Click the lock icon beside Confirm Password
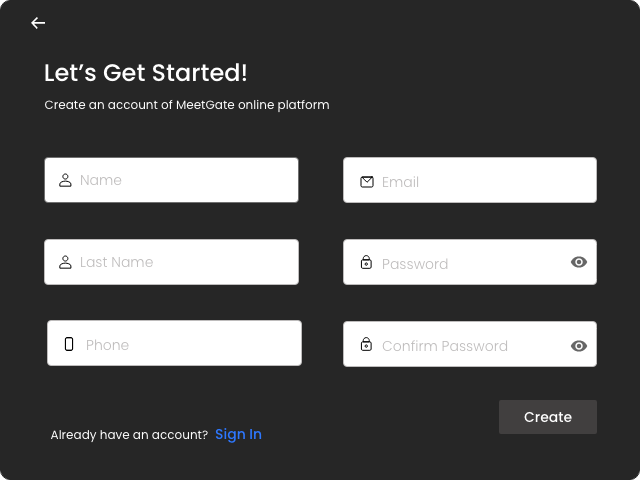Viewport: 640px width, 480px height. (367, 344)
